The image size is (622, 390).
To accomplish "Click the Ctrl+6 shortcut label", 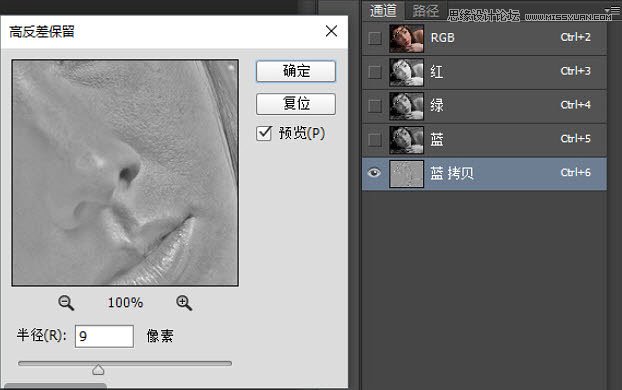I will pyautogui.click(x=576, y=173).
